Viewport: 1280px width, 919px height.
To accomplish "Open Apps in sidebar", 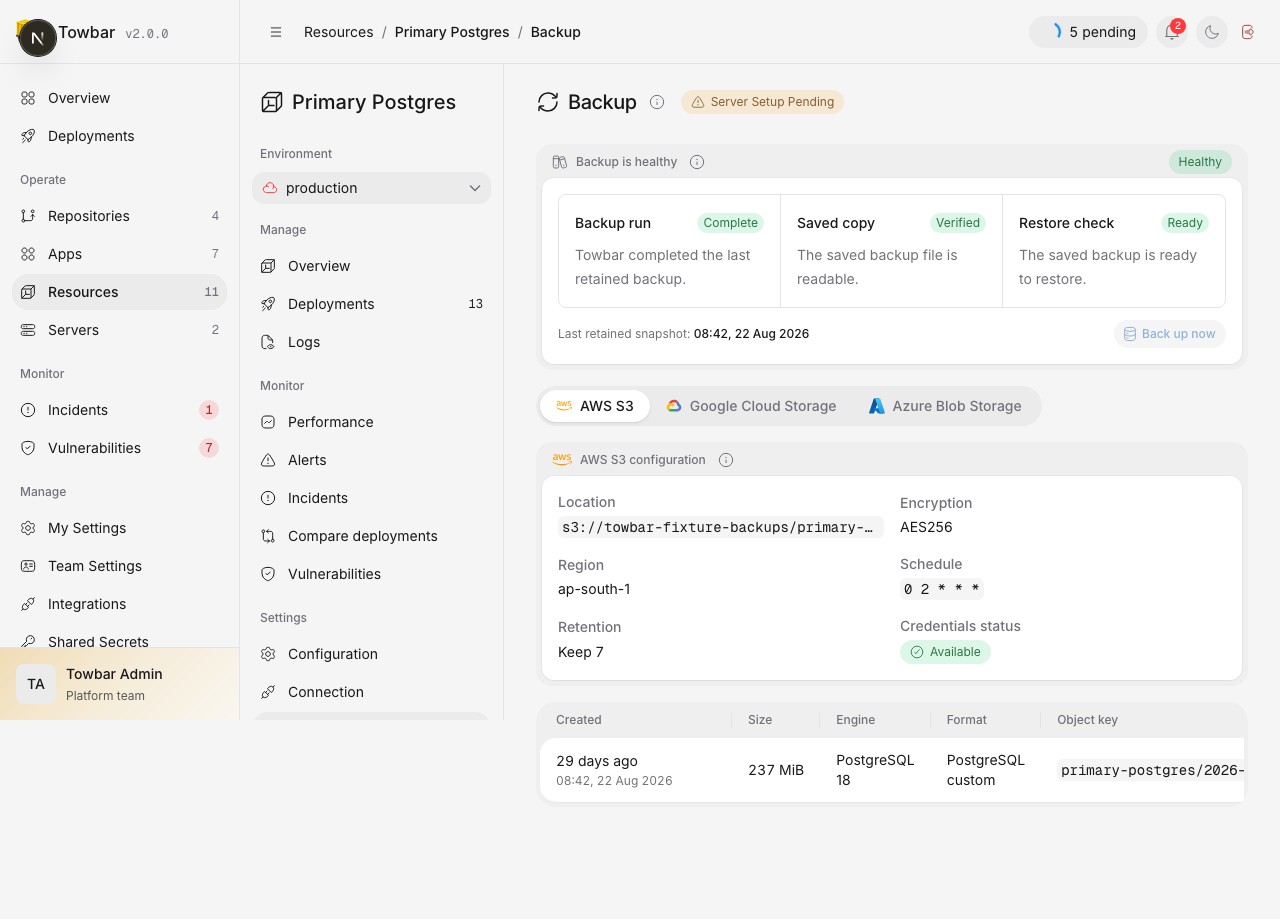I will [120, 254].
